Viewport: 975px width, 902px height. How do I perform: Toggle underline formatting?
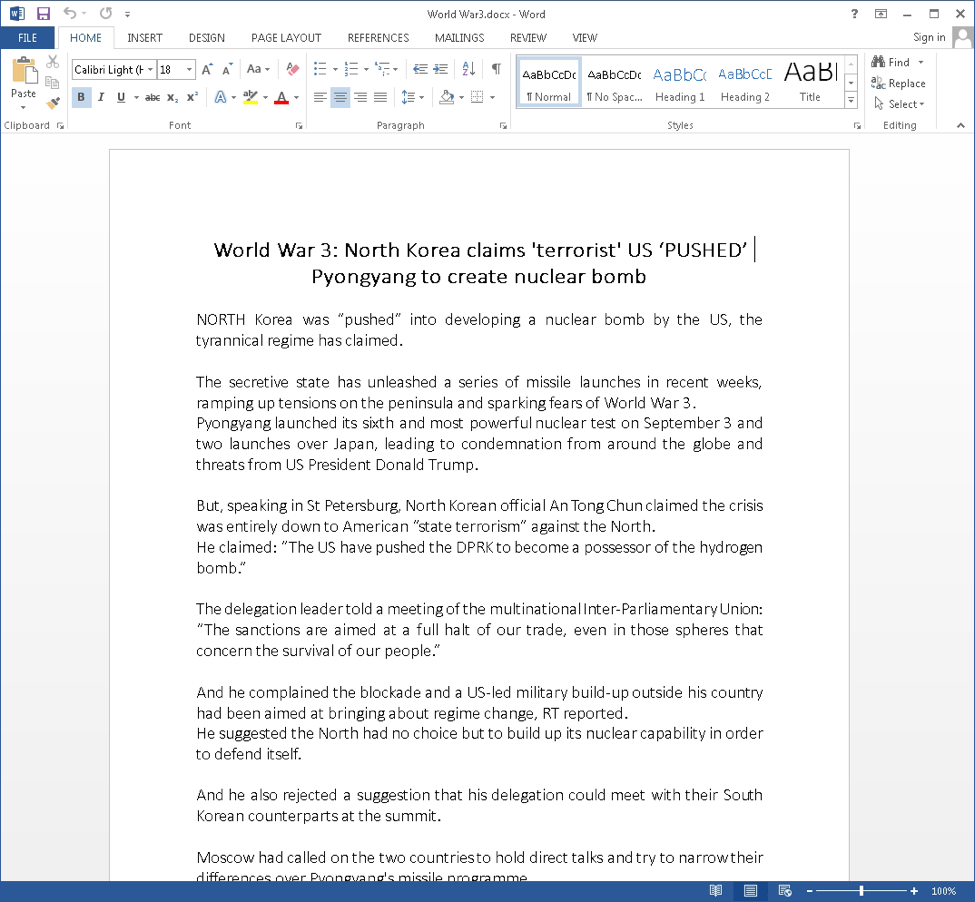121,98
